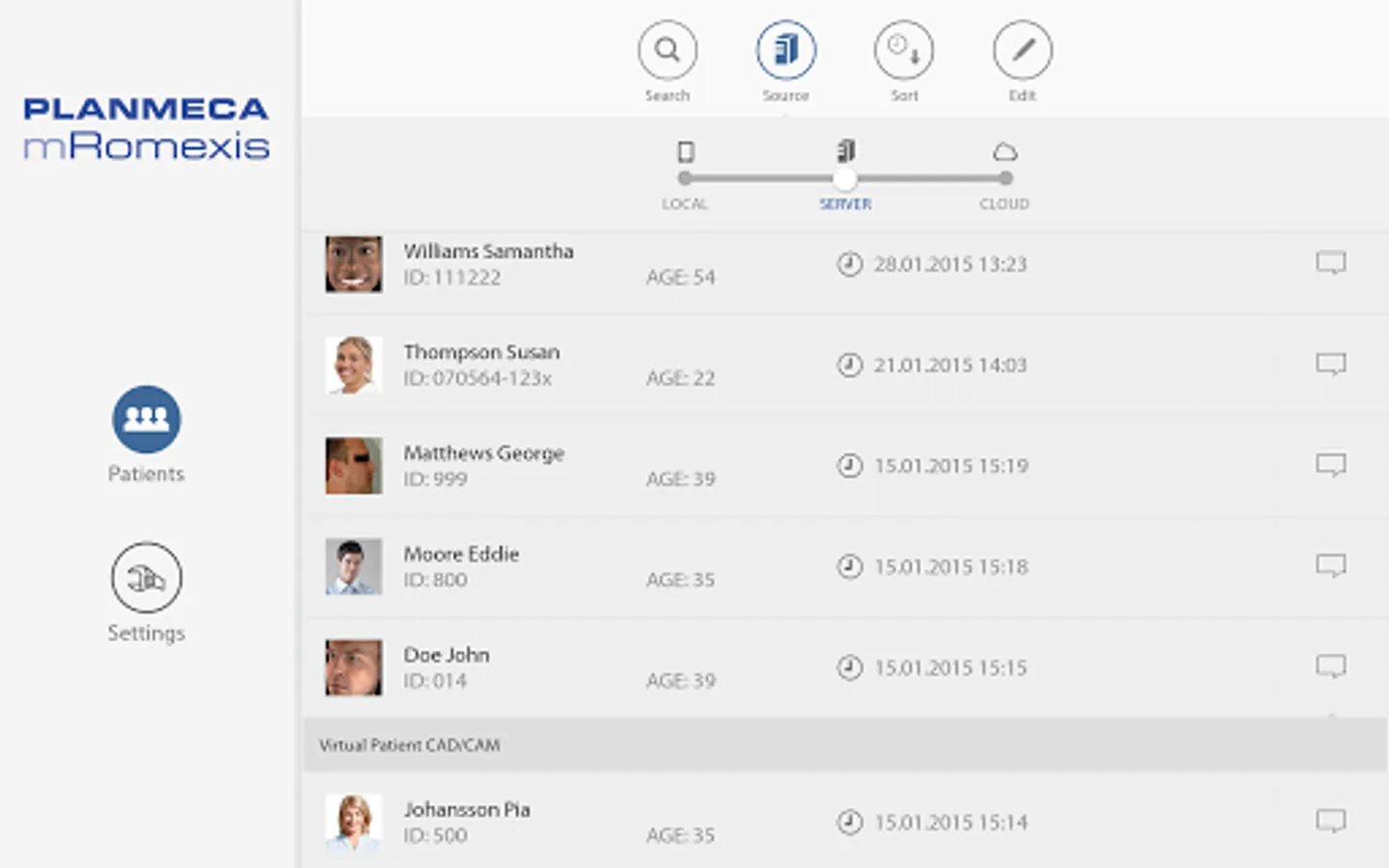Click the Search label under the magnifier
The width and height of the screenshot is (1389, 868).
tap(667, 95)
